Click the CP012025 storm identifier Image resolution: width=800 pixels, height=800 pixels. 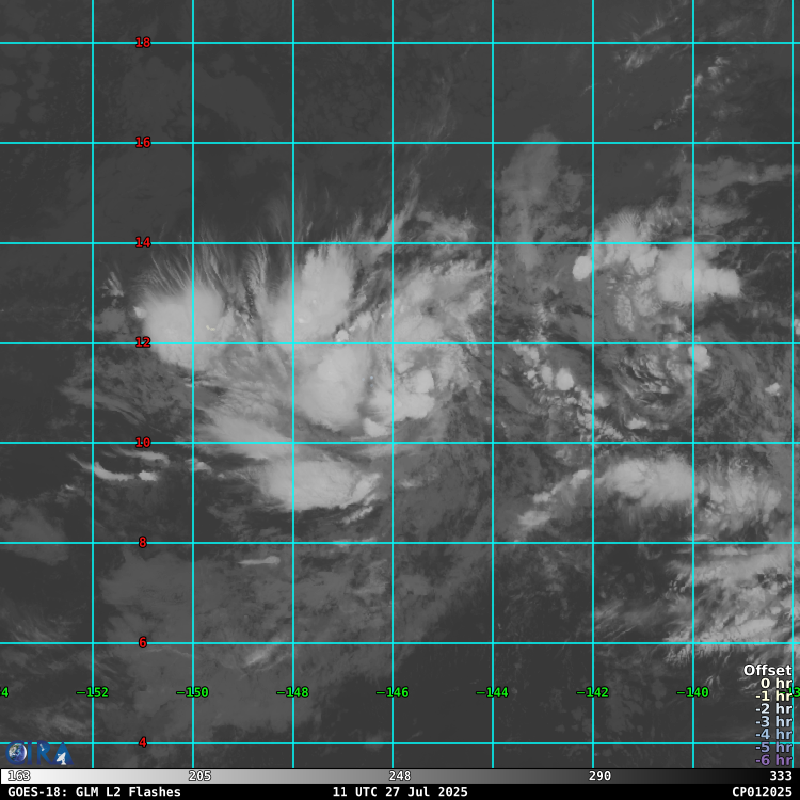tap(761, 792)
